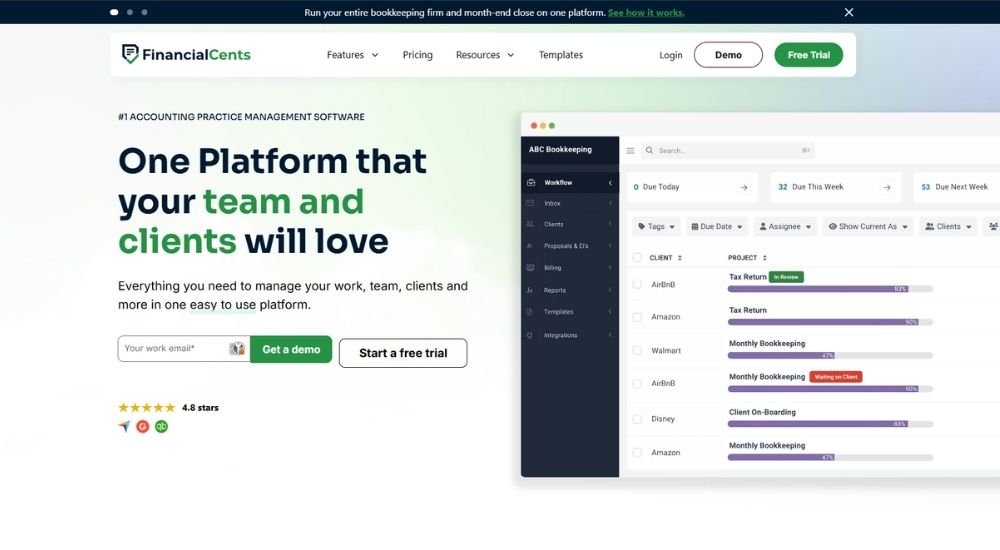Select the first carousel dot in banner
The image size is (1000, 550).
pyautogui.click(x=114, y=12)
